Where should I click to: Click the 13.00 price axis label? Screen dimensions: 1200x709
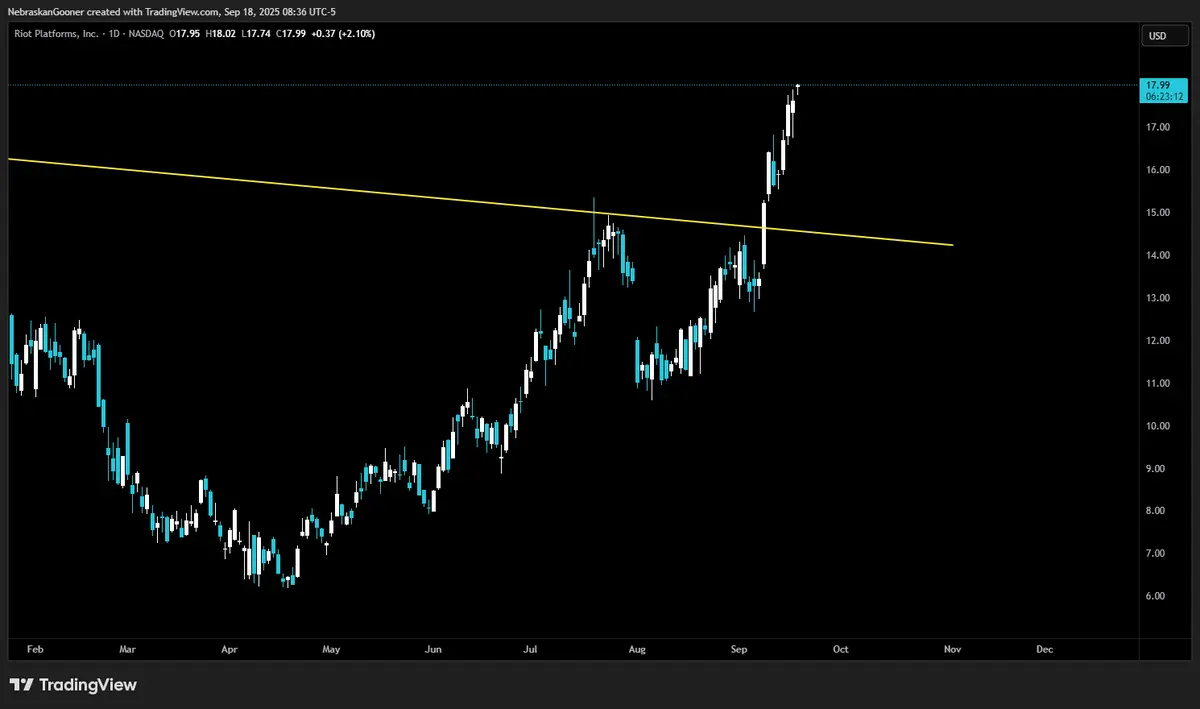(1158, 298)
